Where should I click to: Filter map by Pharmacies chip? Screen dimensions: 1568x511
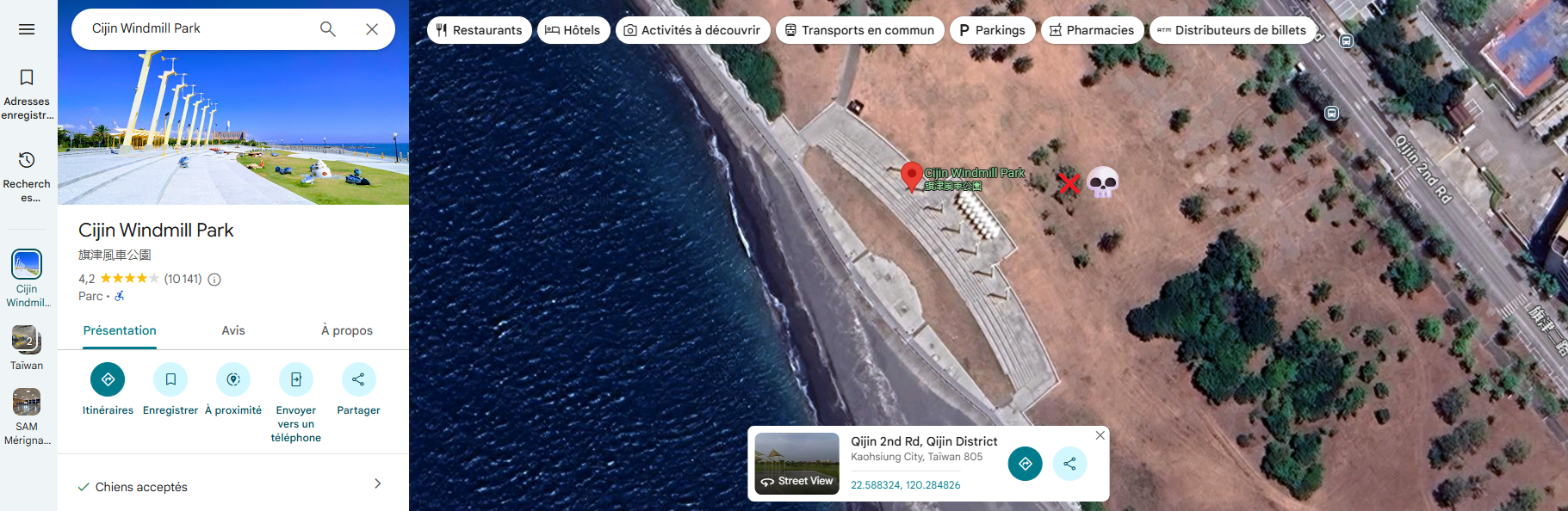pos(1092,30)
